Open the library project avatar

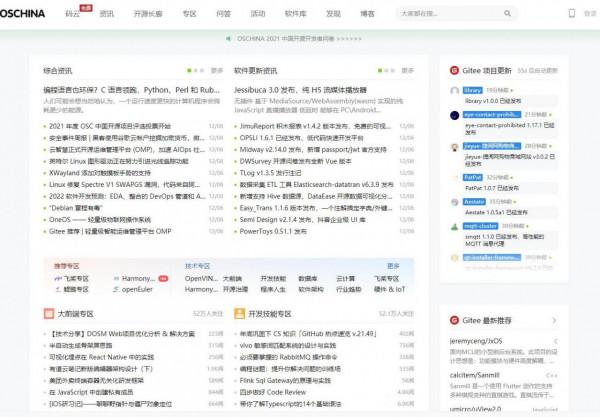point(455,91)
